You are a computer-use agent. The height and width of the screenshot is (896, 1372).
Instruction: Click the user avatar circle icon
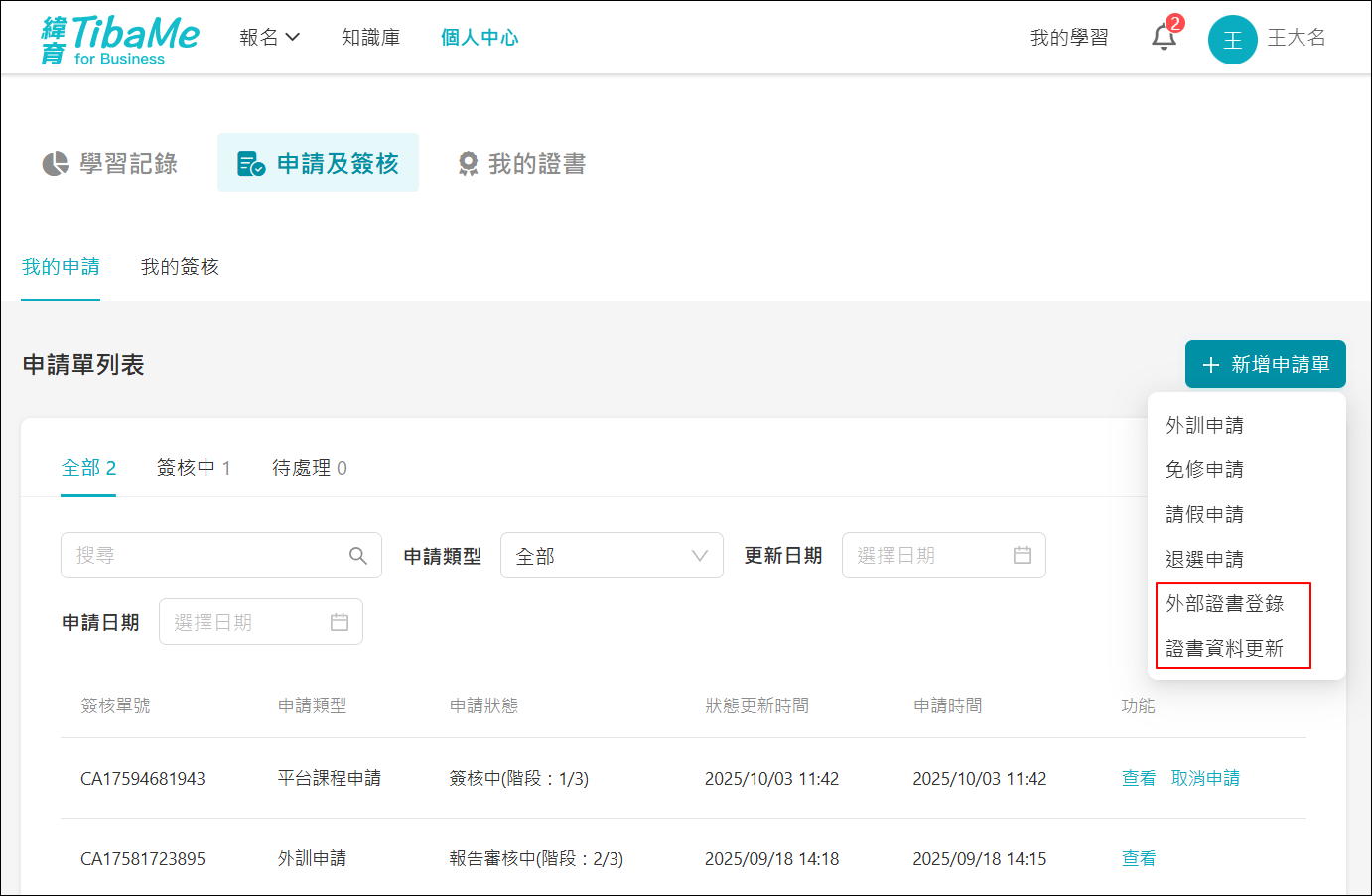tap(1232, 40)
